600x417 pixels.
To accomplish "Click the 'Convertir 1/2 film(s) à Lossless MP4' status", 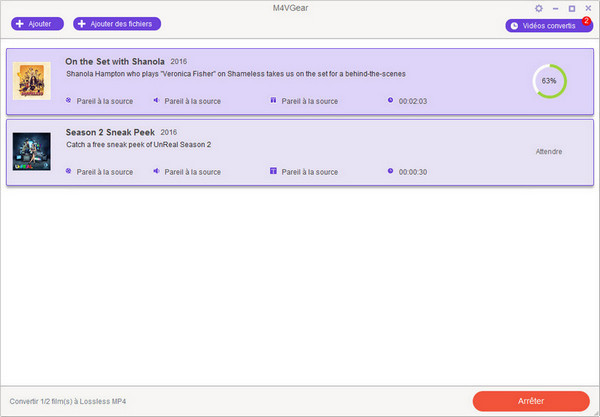I will coord(68,401).
